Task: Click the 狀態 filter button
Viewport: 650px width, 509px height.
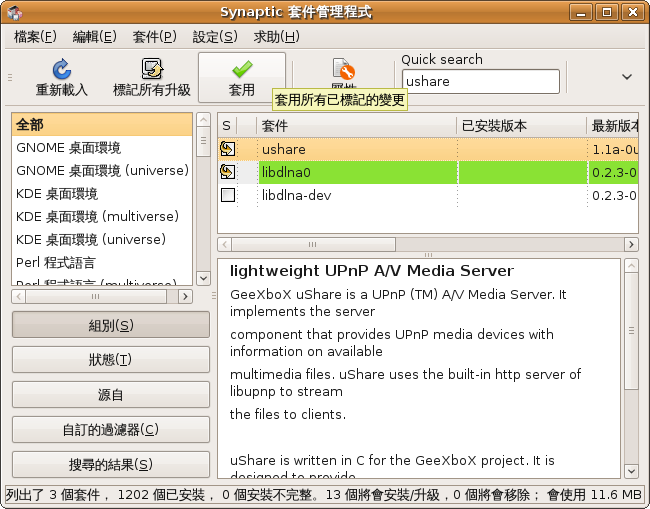Action: (x=111, y=360)
